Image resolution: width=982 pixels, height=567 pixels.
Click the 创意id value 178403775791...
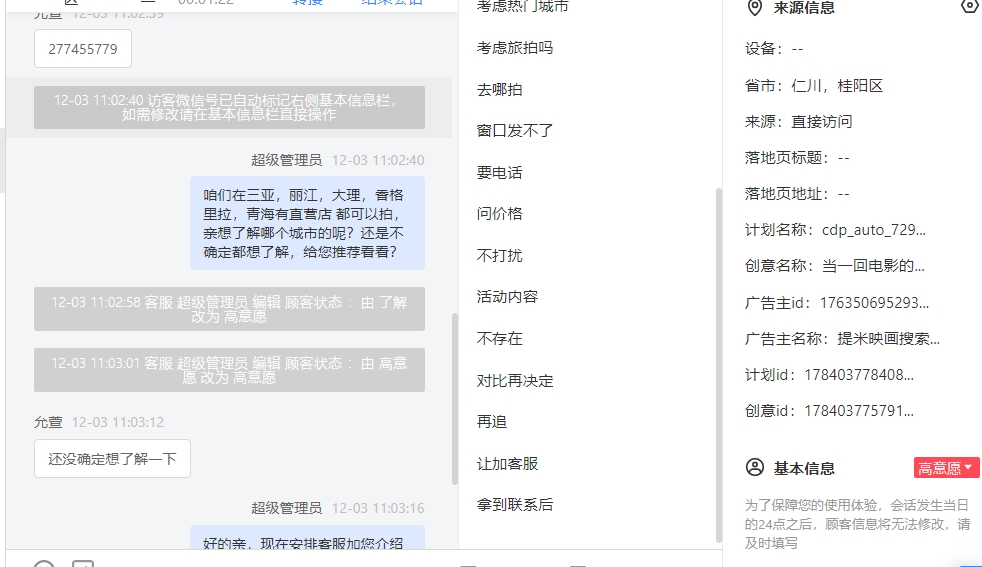point(859,412)
